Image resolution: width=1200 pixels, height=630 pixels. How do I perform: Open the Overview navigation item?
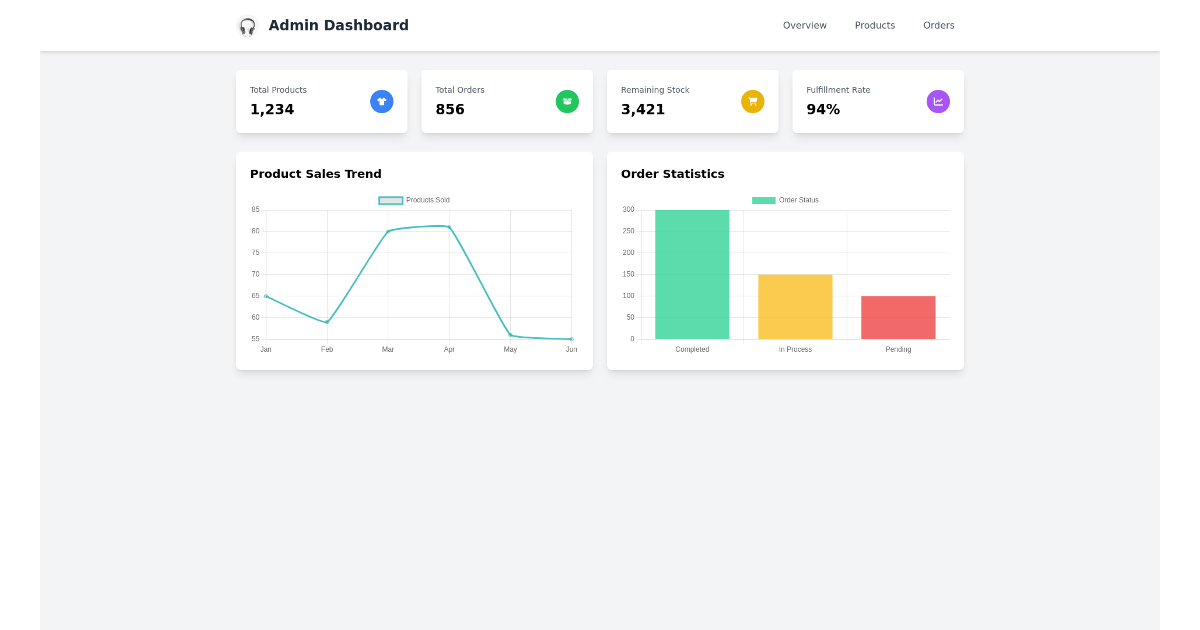click(805, 25)
